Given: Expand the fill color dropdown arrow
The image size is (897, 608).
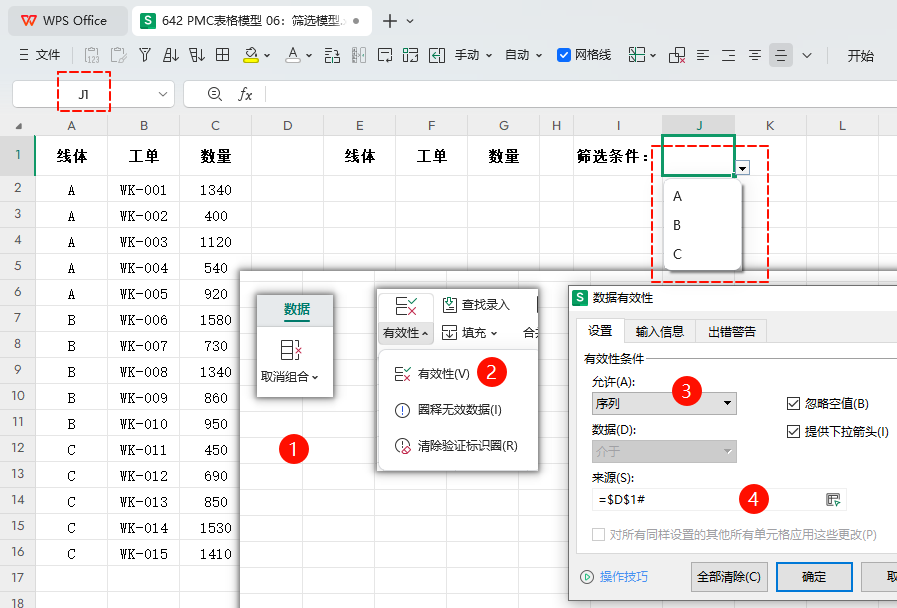Looking at the screenshot, I should [267, 55].
